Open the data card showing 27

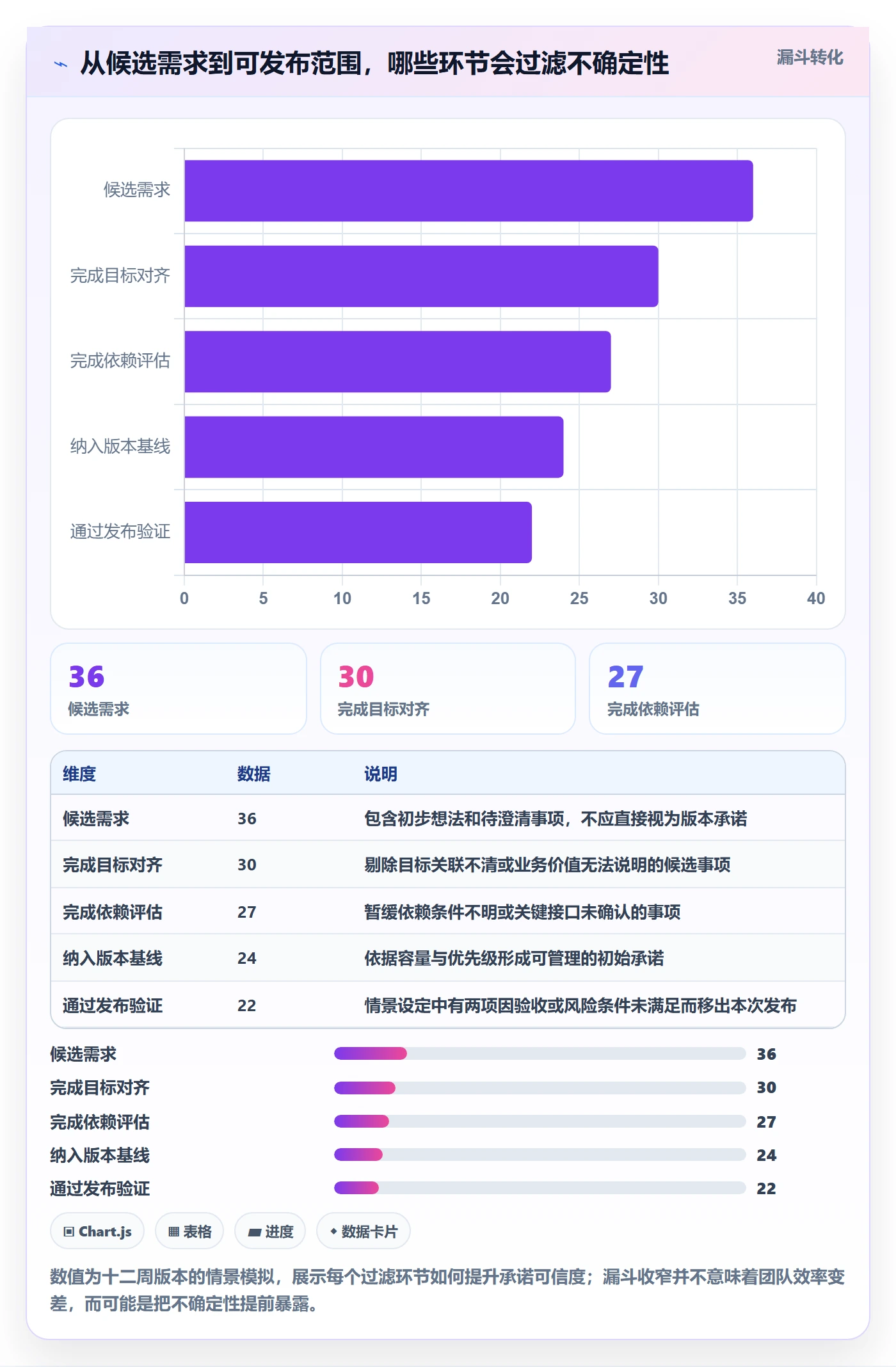(717, 689)
